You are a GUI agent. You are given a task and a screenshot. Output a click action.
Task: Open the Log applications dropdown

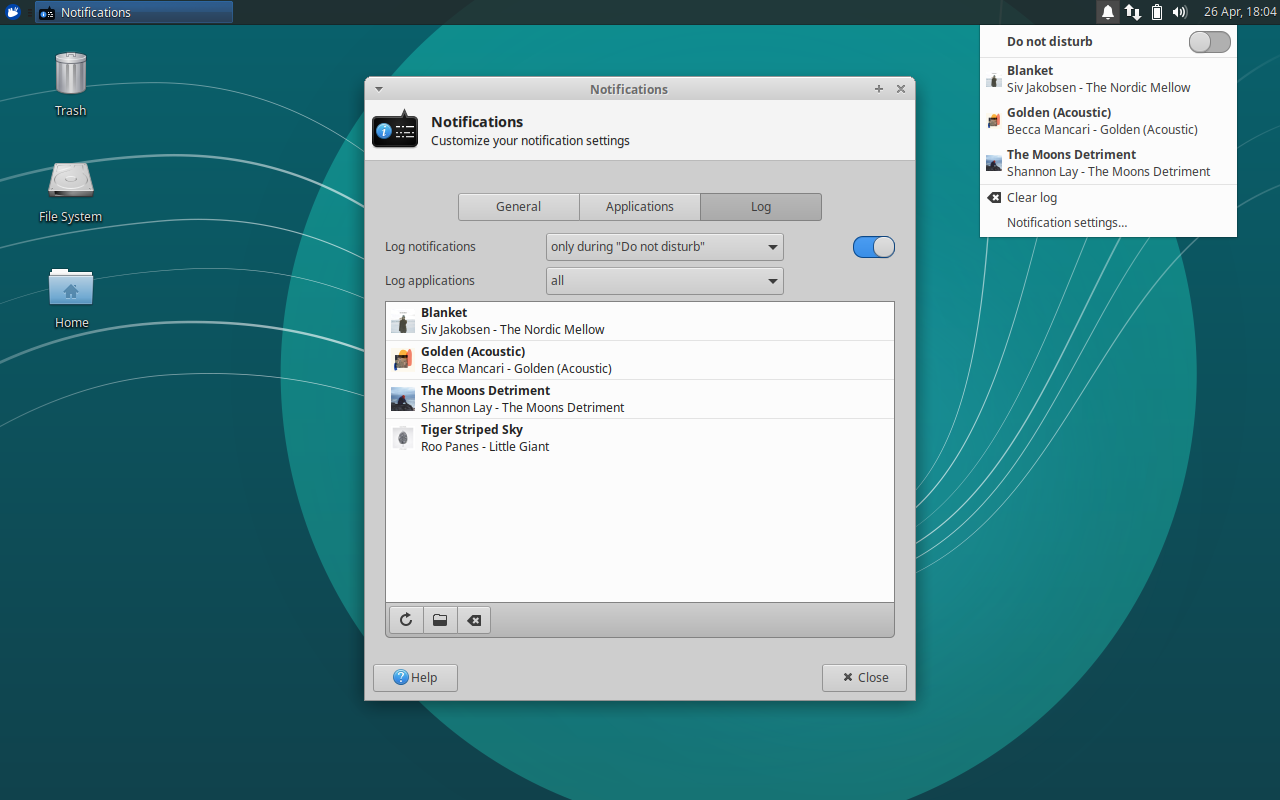(x=664, y=281)
